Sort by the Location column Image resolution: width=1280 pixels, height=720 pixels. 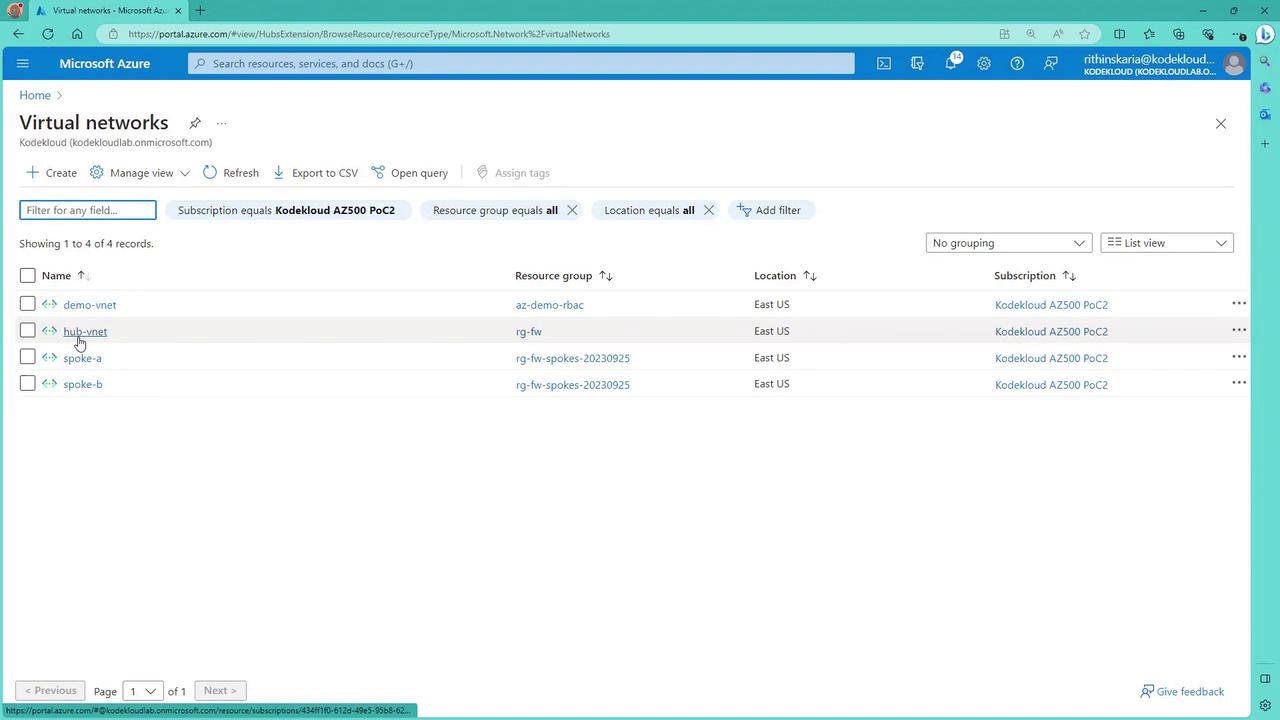click(x=786, y=276)
